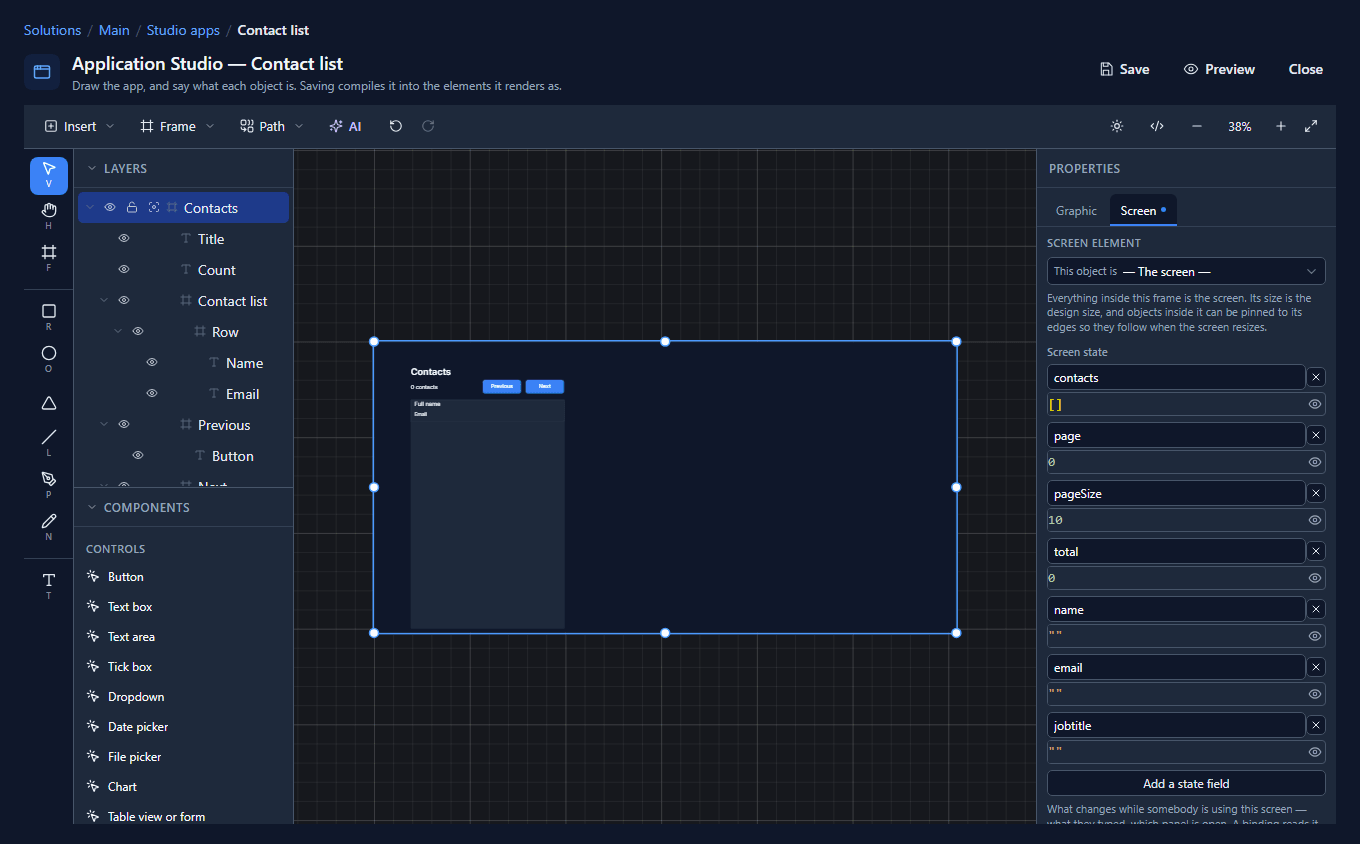Hide the Name layer

coord(152,363)
